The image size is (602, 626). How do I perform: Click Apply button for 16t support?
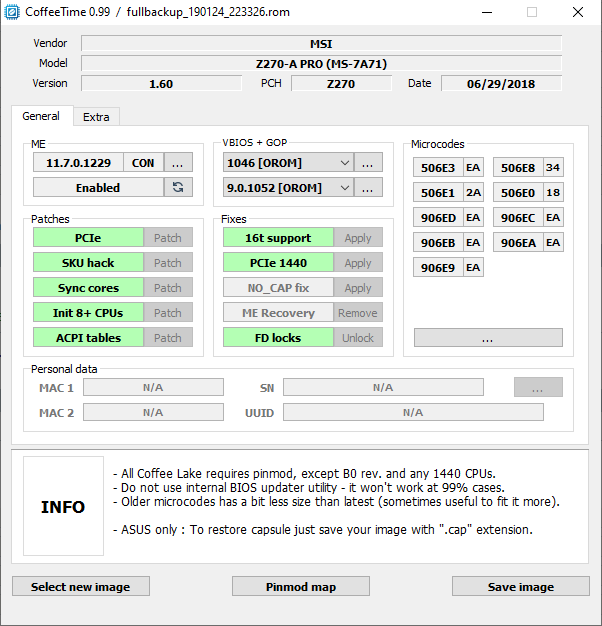pos(358,238)
